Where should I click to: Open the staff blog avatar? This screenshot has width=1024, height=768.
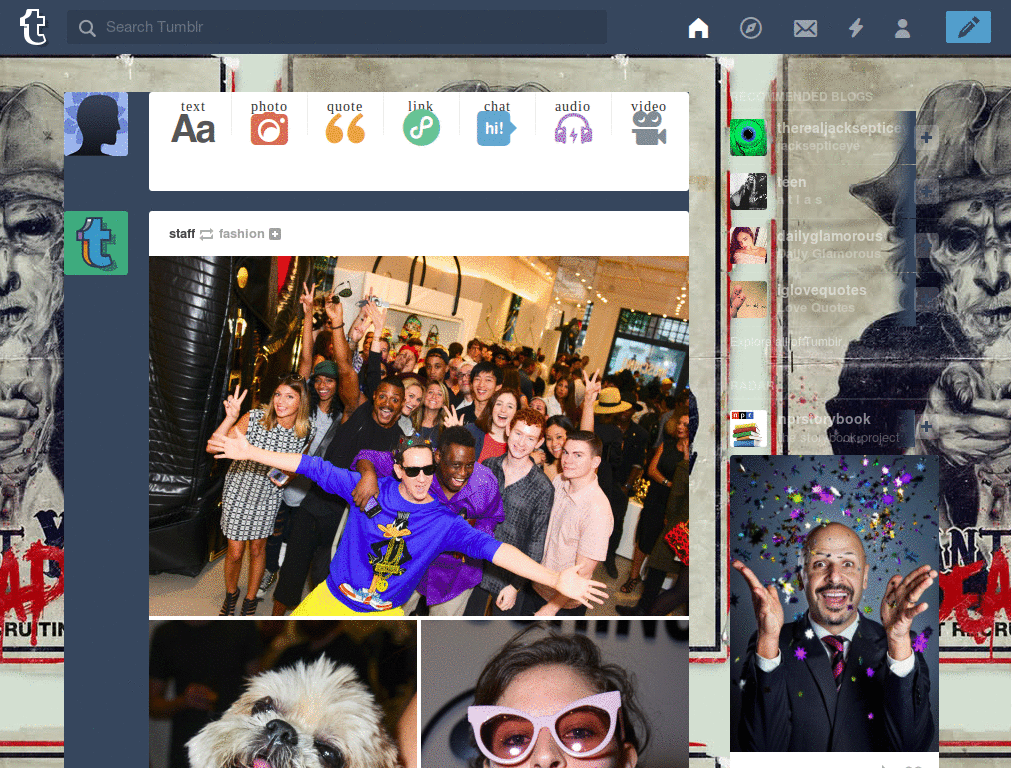(x=96, y=243)
